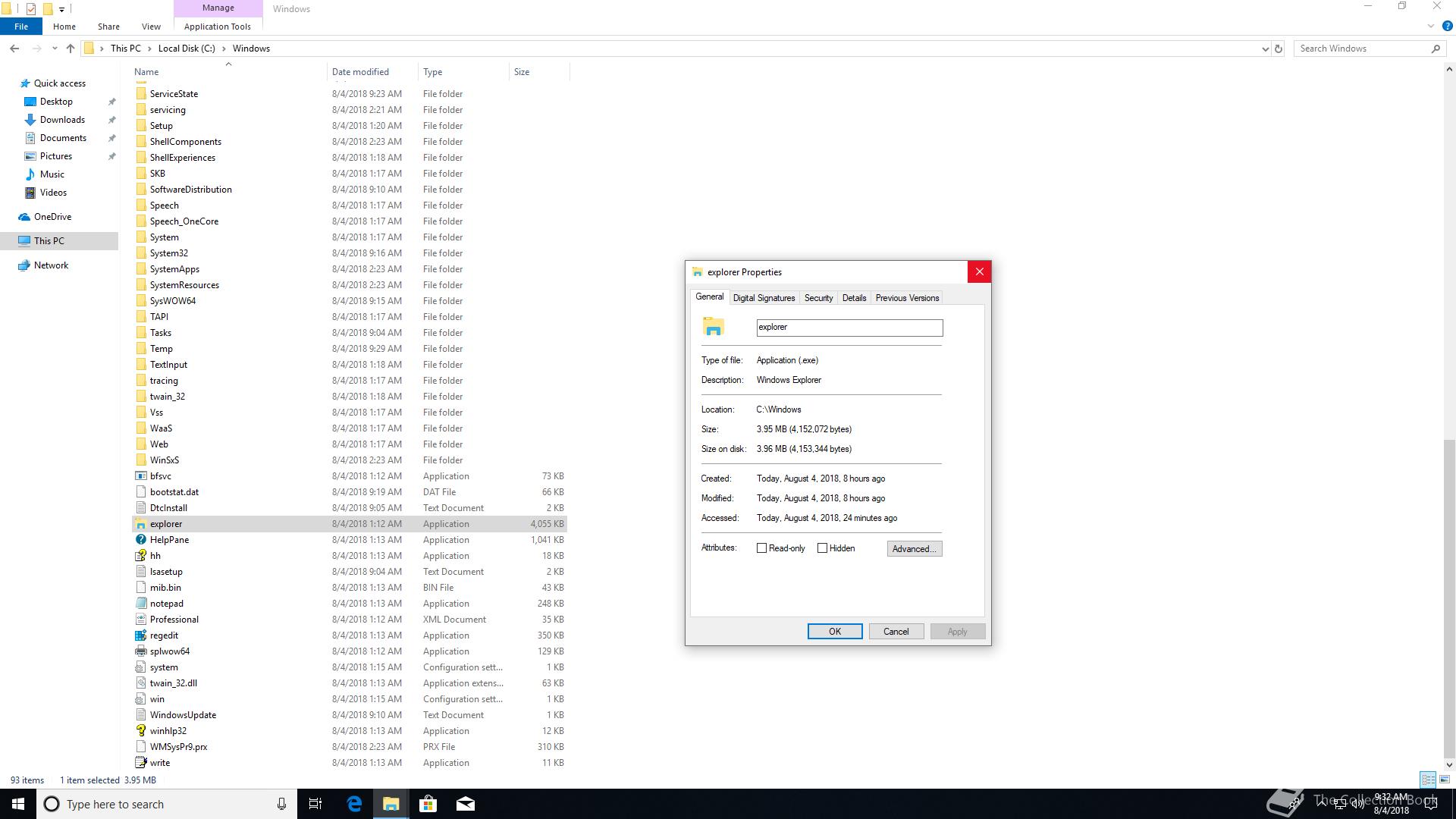Select Network in the navigation pane
Image resolution: width=1456 pixels, height=819 pixels.
[x=51, y=265]
